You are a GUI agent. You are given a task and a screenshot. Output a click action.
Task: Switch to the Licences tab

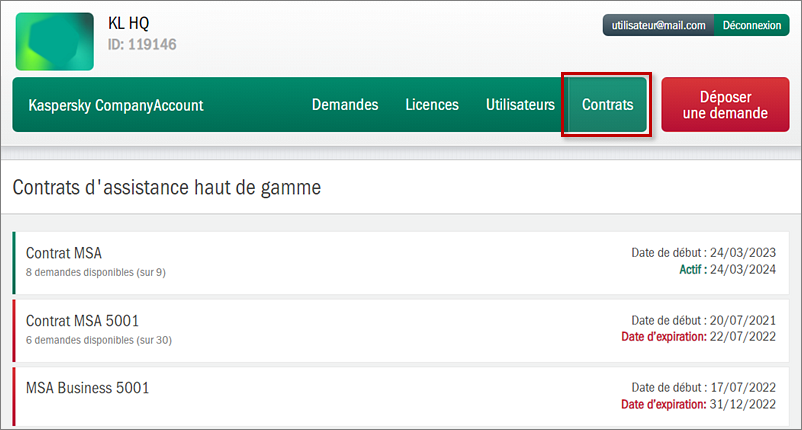[x=432, y=105]
